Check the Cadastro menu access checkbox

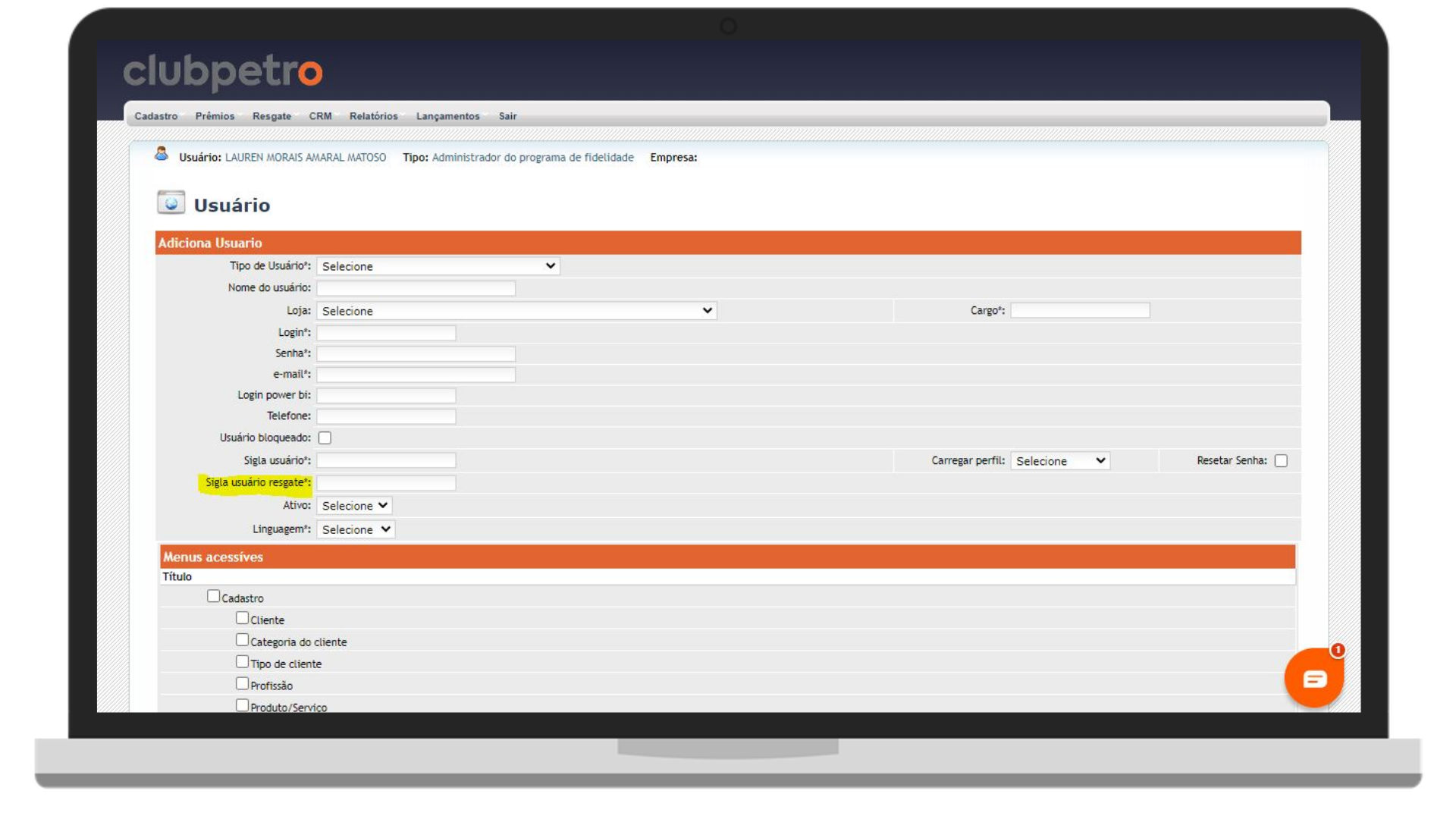(213, 597)
